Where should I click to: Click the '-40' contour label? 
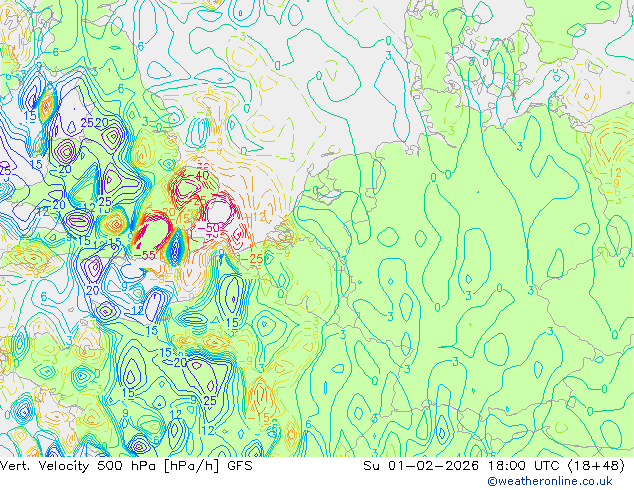coord(197,175)
